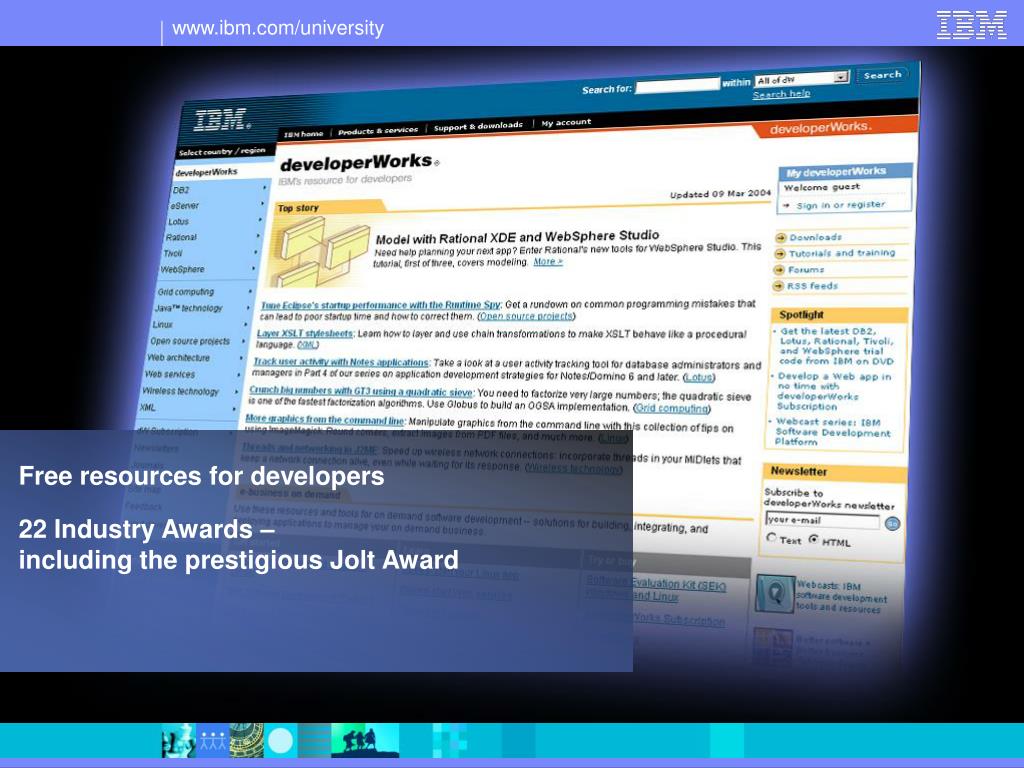Open Wireless technology in sidebar

pyautogui.click(x=180, y=391)
